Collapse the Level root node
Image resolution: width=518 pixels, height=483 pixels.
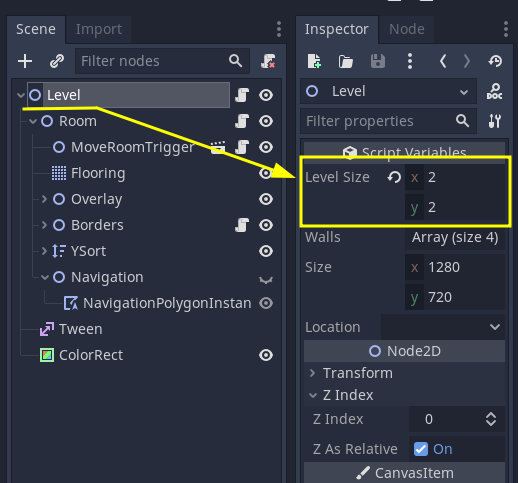point(21,95)
